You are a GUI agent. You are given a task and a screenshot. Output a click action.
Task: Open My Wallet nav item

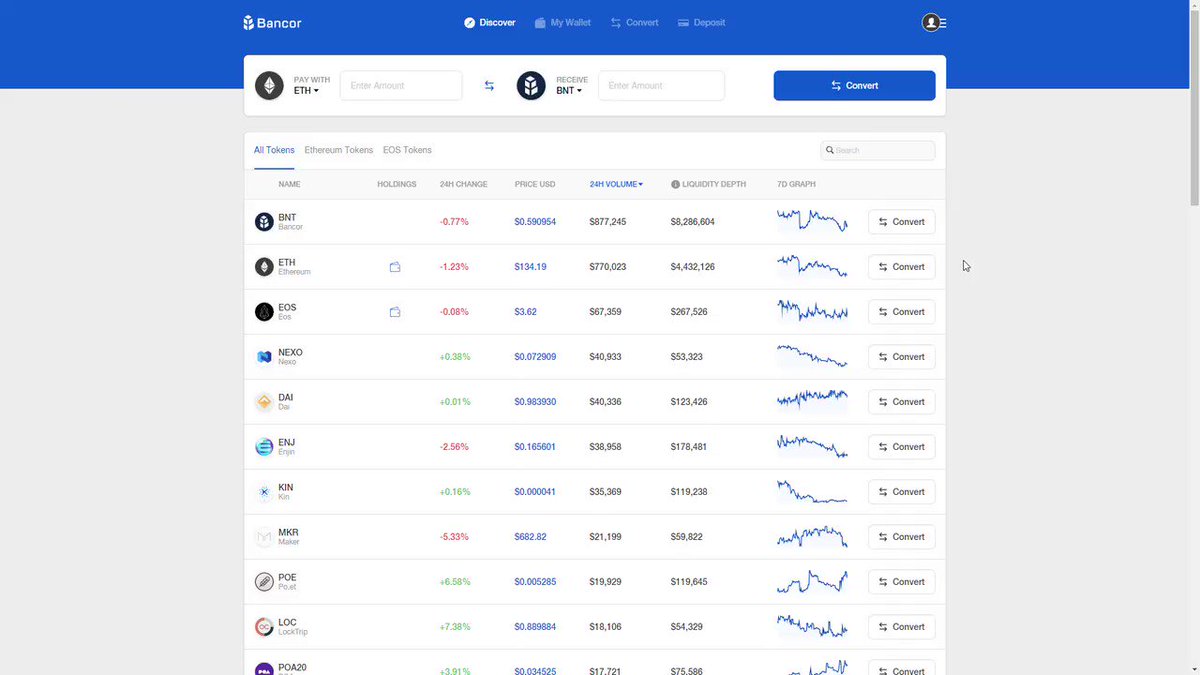(x=563, y=22)
